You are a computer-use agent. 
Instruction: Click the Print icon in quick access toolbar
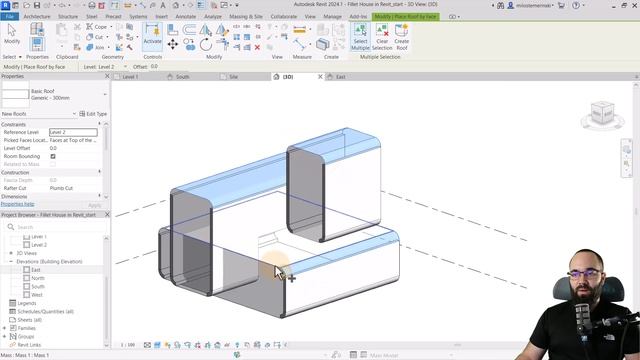[92, 5]
